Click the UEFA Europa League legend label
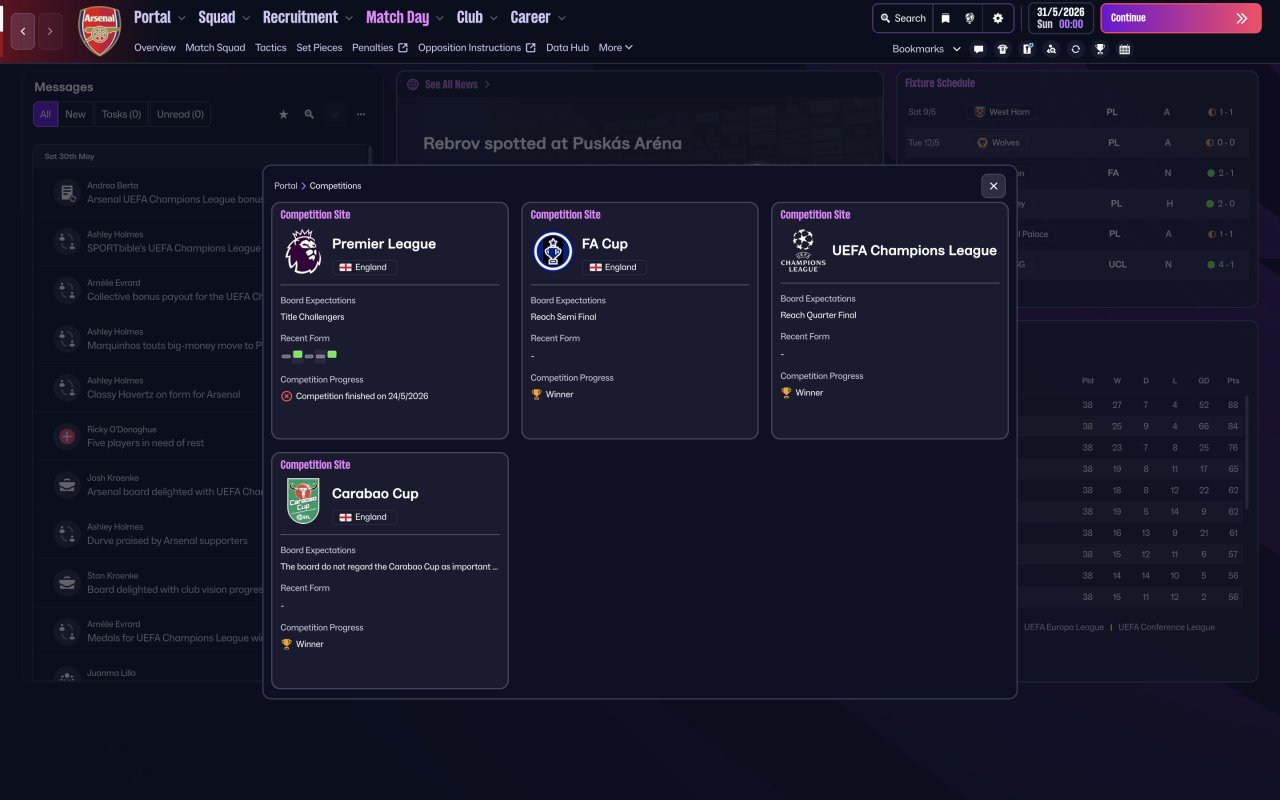 coord(1064,627)
